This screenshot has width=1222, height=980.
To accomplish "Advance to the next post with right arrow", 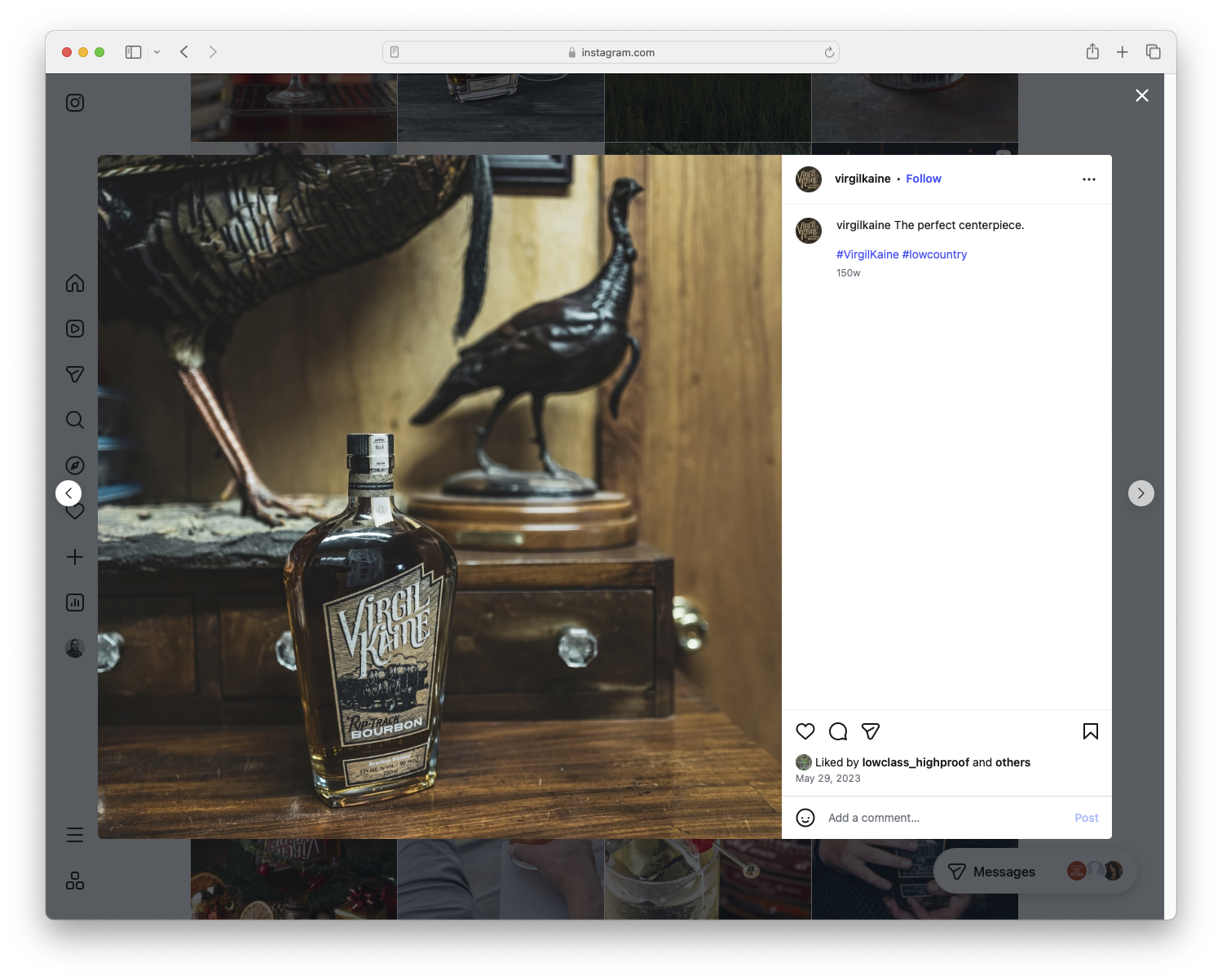I will click(1140, 493).
